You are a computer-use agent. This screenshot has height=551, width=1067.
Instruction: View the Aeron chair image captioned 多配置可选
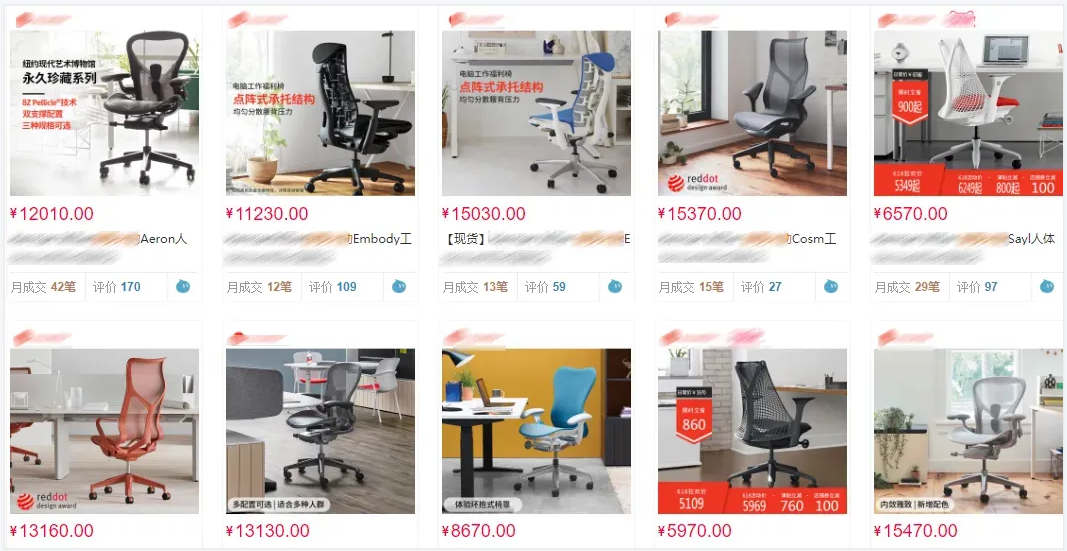[x=321, y=431]
